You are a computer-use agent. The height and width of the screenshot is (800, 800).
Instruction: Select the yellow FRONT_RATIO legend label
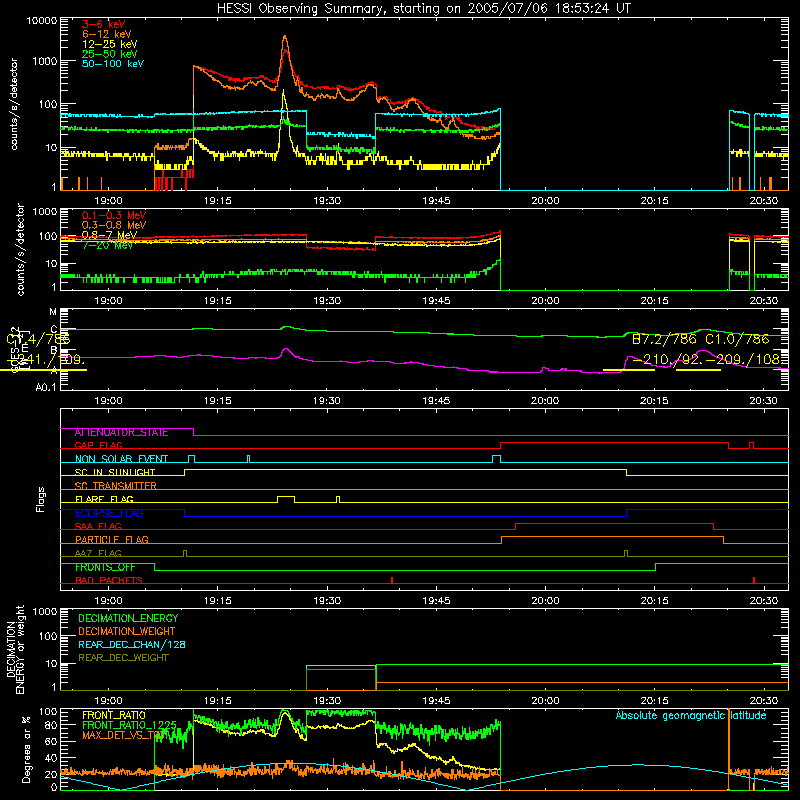[114, 715]
